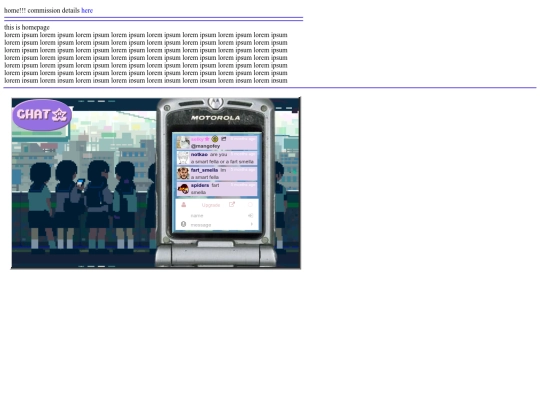Open spiders' avatar in the chat

[183, 189]
